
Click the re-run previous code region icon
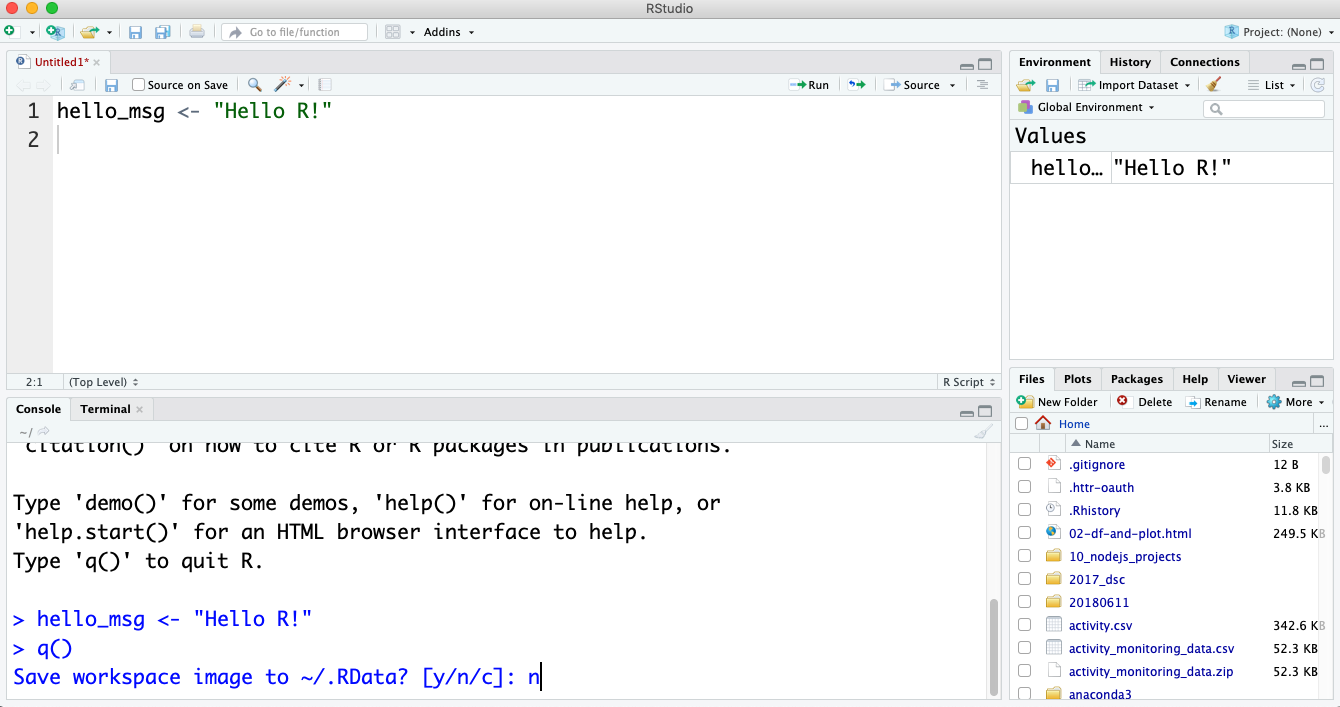[x=857, y=85]
